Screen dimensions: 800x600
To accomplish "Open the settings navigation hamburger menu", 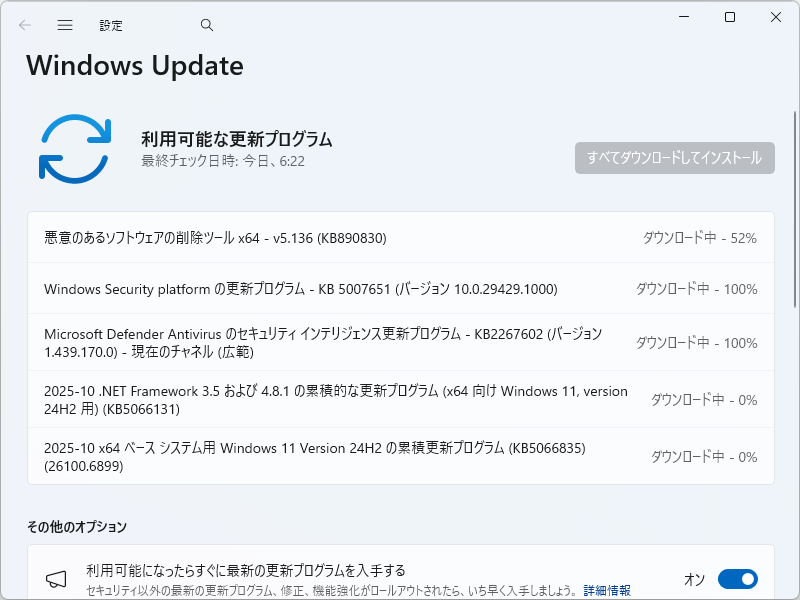I will tap(64, 25).
